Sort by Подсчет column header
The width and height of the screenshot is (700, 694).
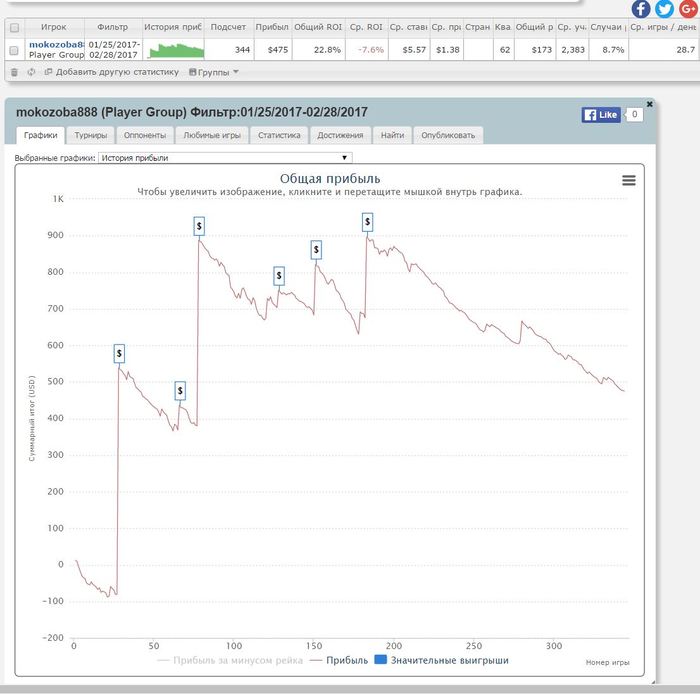coord(228,27)
